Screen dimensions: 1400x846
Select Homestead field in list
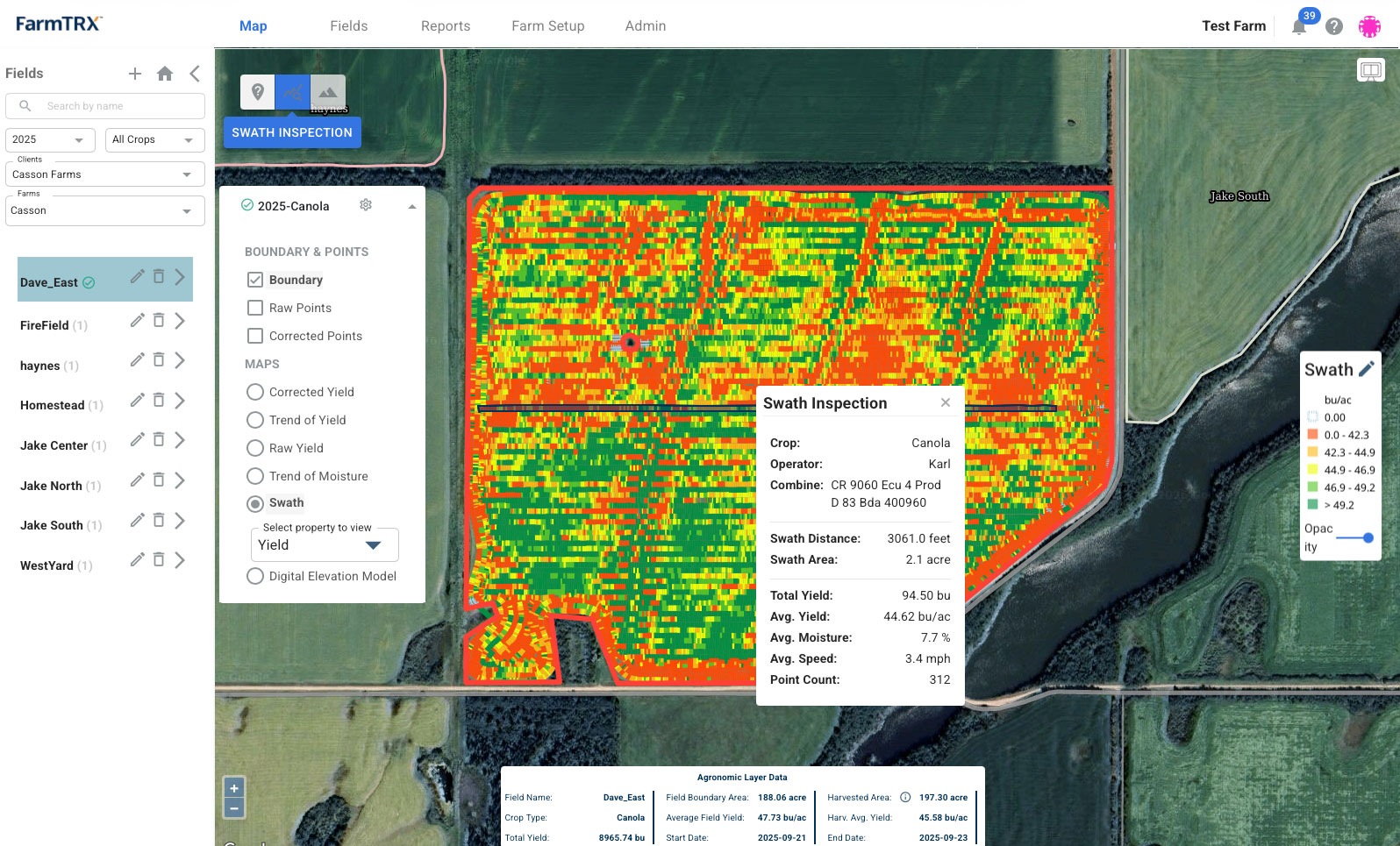[x=53, y=405]
